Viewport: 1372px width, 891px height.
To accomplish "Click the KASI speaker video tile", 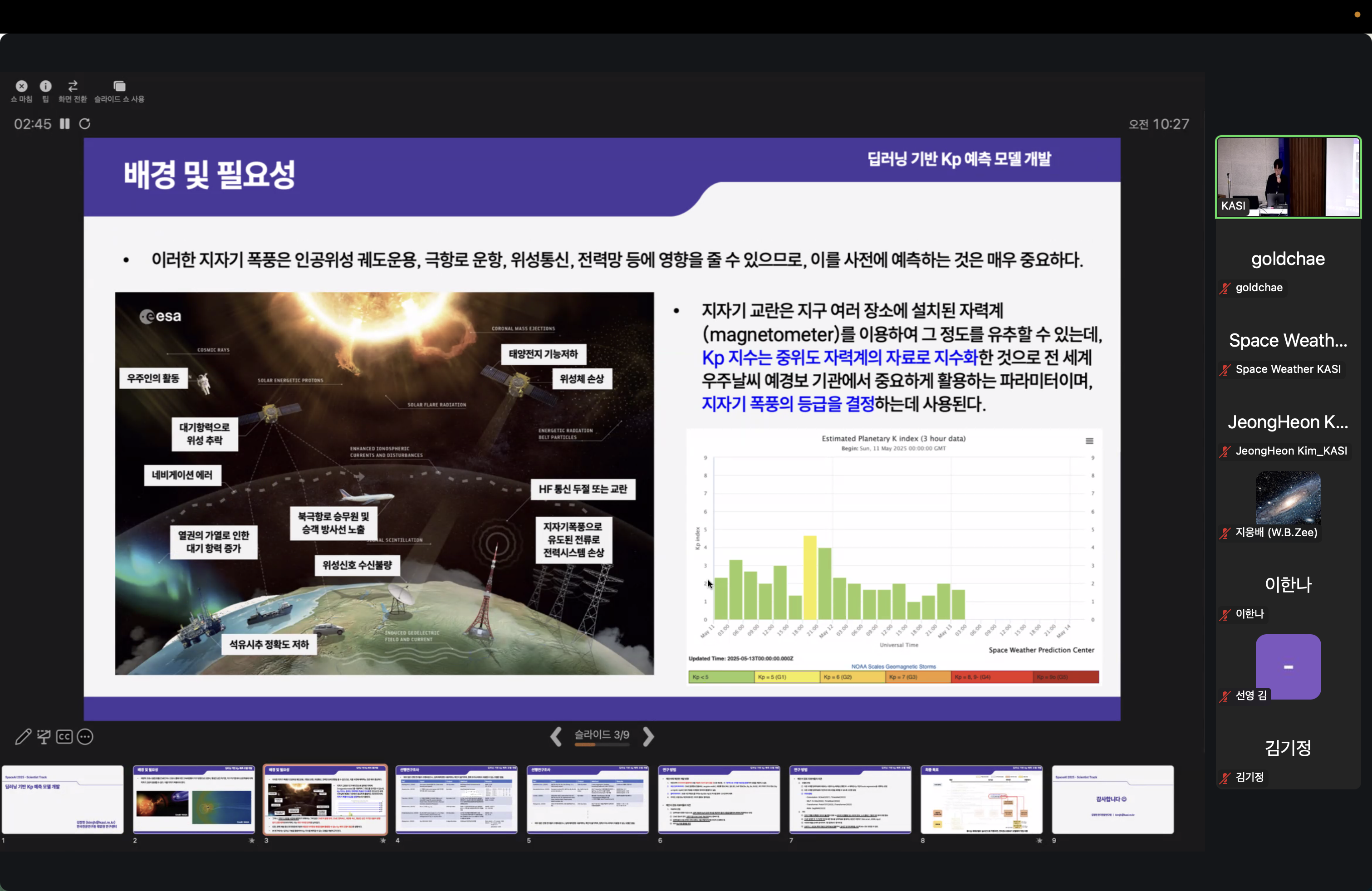I will point(1289,177).
